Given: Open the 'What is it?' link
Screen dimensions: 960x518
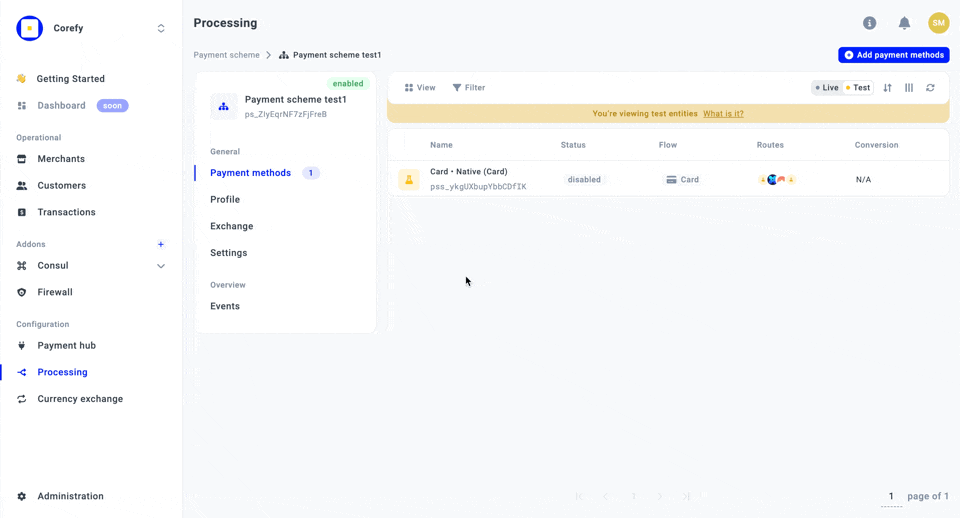Looking at the screenshot, I should click(x=723, y=114).
